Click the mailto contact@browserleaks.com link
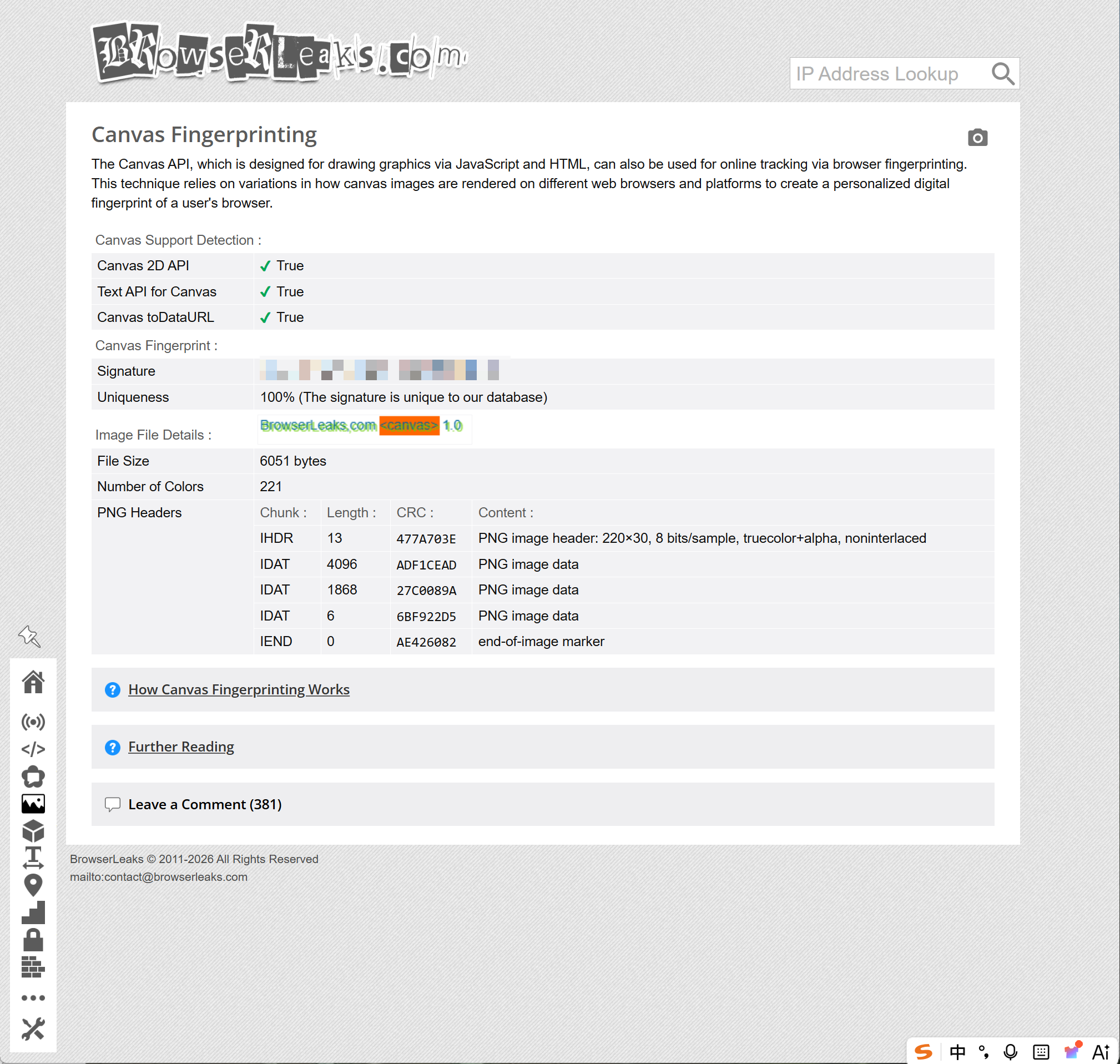This screenshot has width=1120, height=1064. (x=158, y=877)
